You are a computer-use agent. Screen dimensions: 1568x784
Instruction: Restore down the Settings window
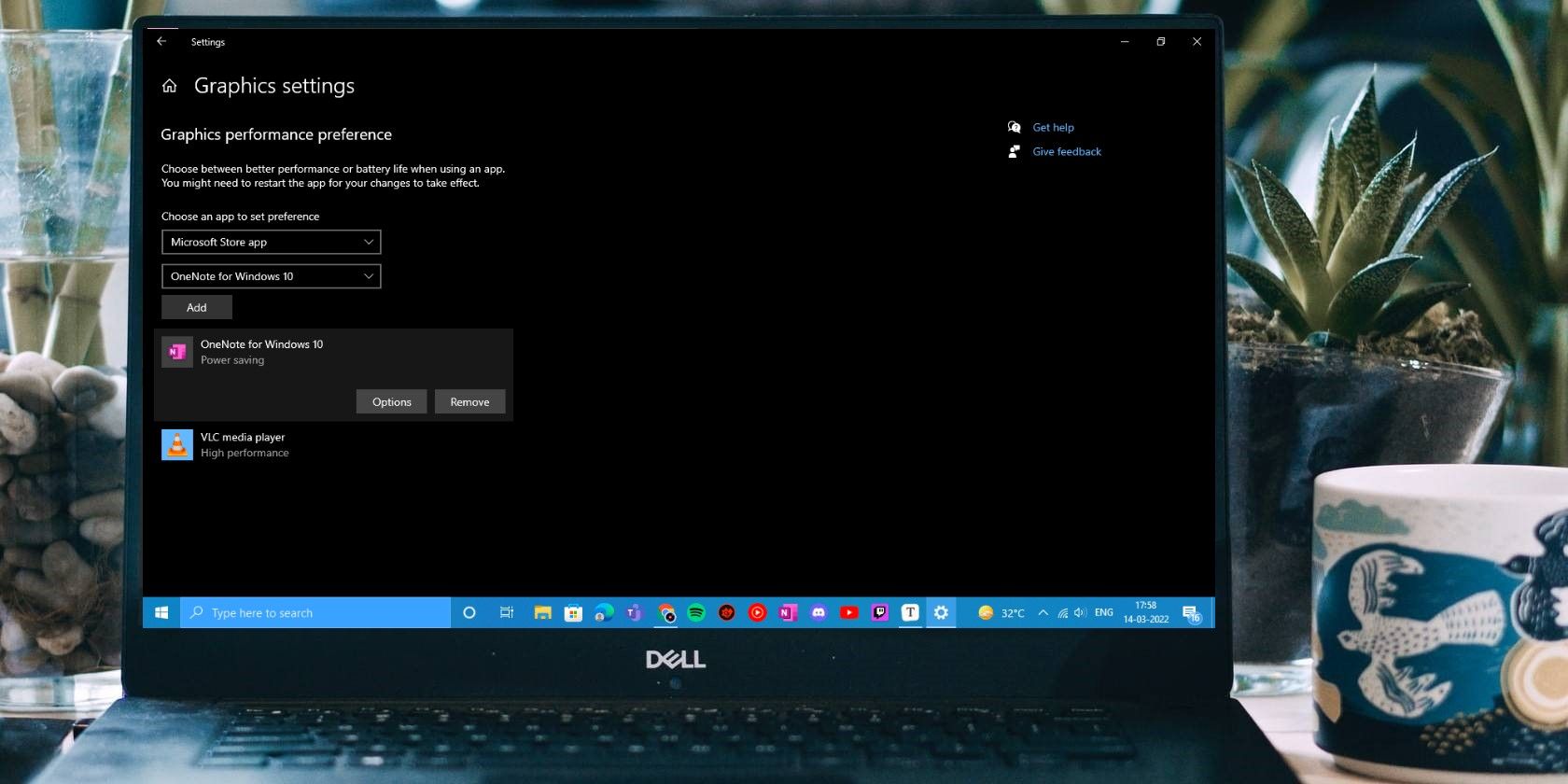coord(1161,41)
